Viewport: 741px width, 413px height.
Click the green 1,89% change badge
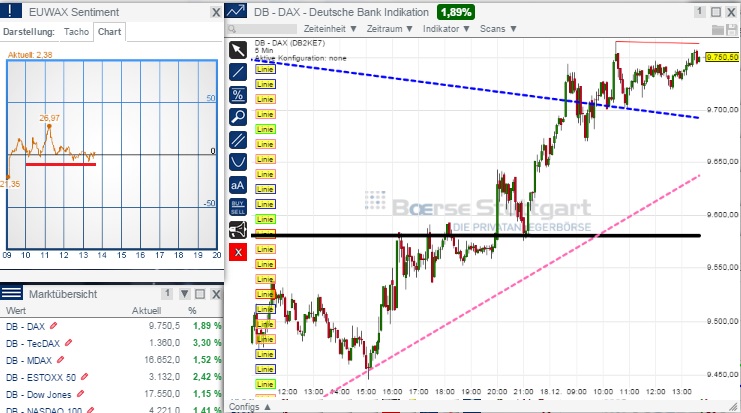(456, 12)
